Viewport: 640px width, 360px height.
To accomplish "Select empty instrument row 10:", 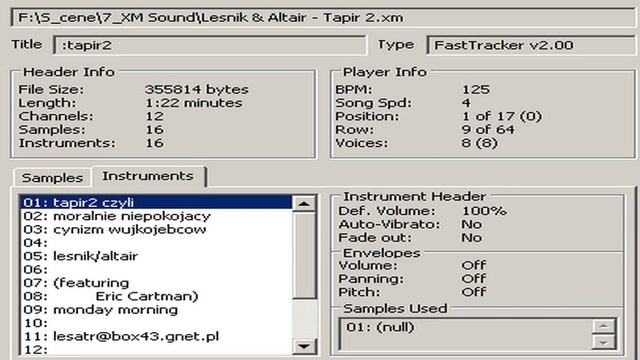I will point(156,323).
